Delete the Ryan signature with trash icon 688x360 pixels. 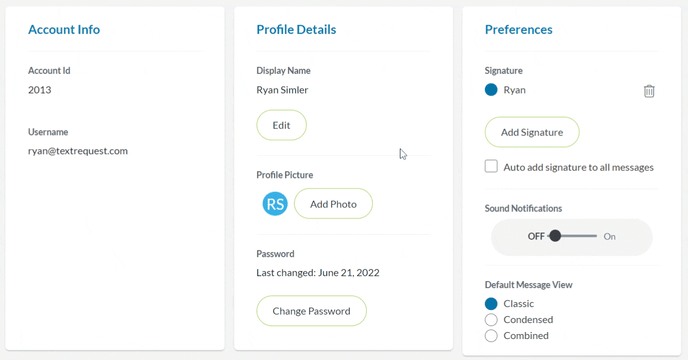[649, 91]
